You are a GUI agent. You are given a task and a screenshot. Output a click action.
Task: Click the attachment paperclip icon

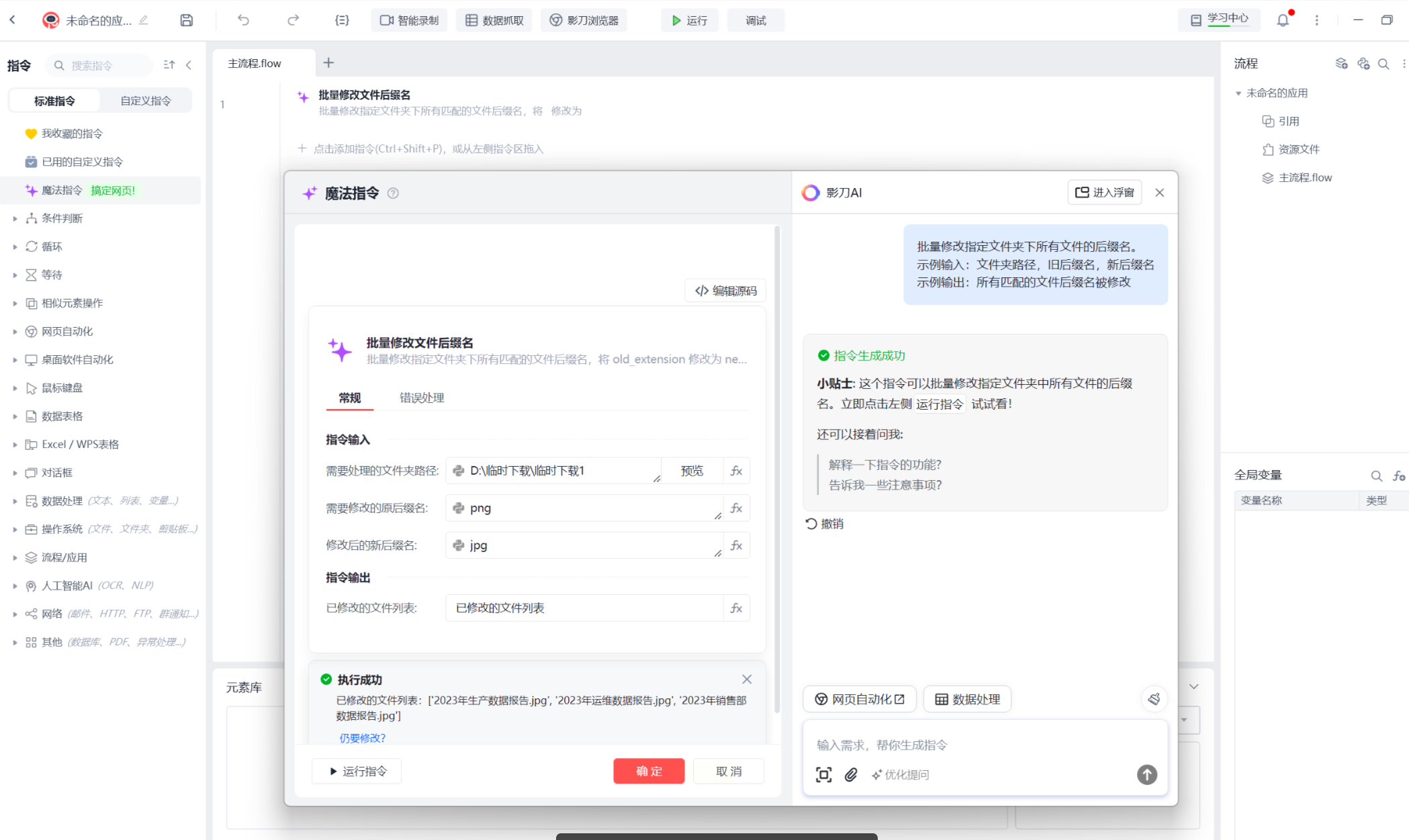[851, 775]
